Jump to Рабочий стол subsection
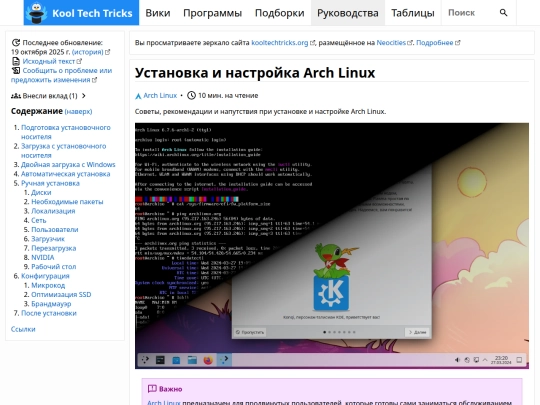540x405 pixels. 54,267
